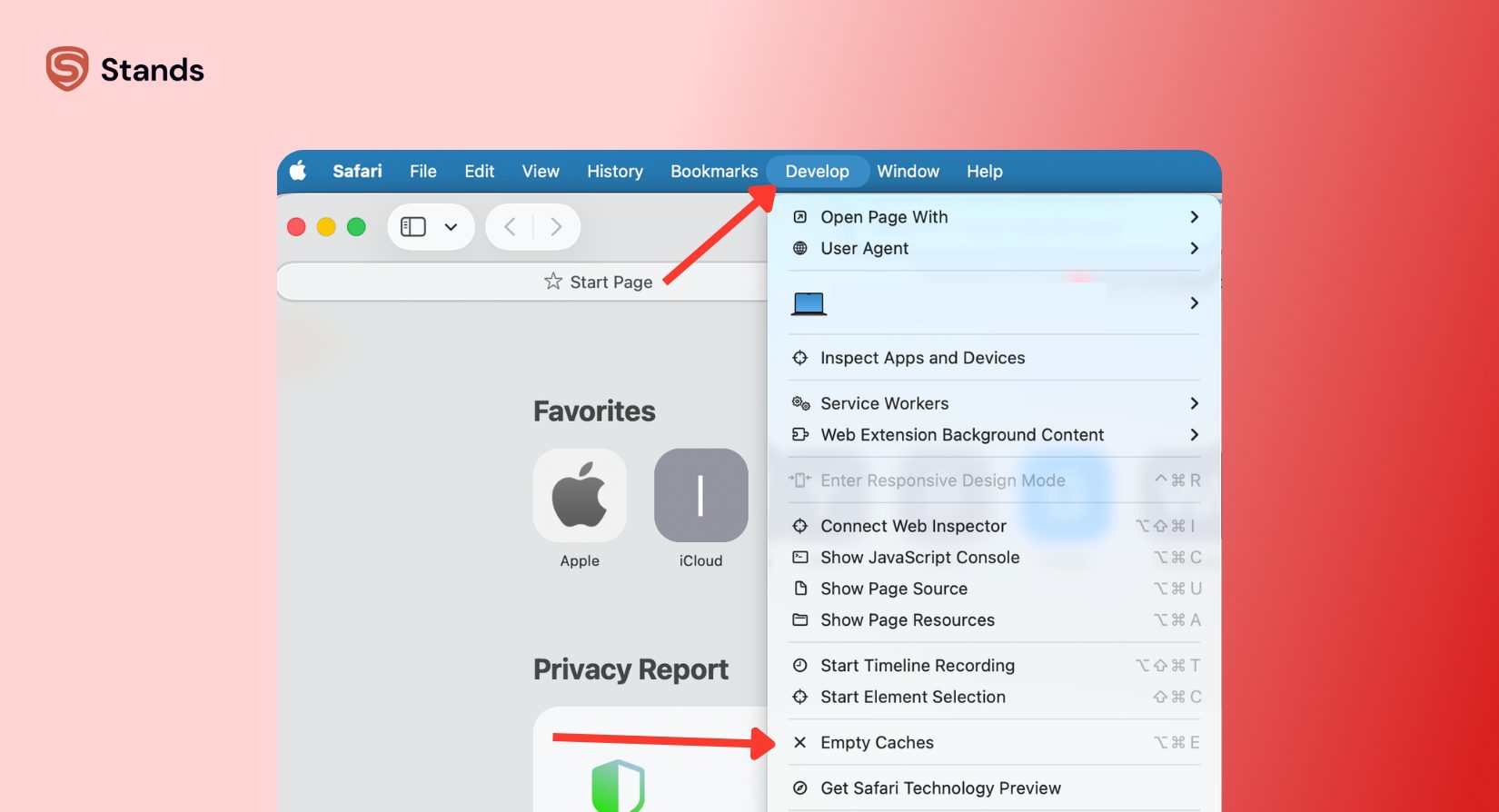The width and height of the screenshot is (1499, 812).
Task: Click the Privacy Report shield icon
Action: point(618,786)
